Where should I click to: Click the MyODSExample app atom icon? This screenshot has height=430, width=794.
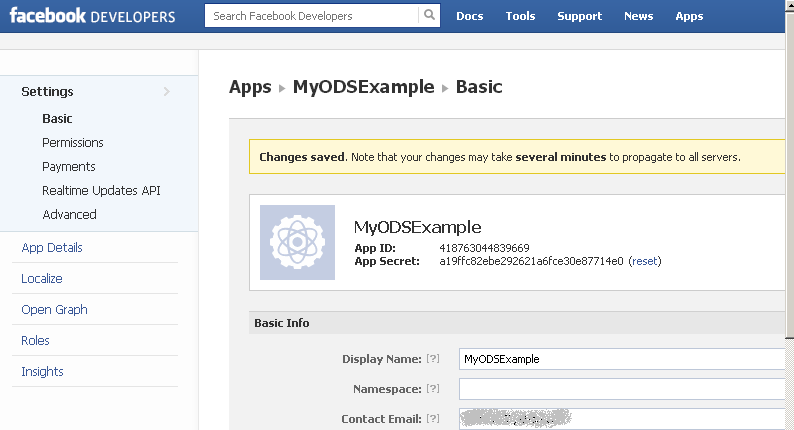click(295, 242)
